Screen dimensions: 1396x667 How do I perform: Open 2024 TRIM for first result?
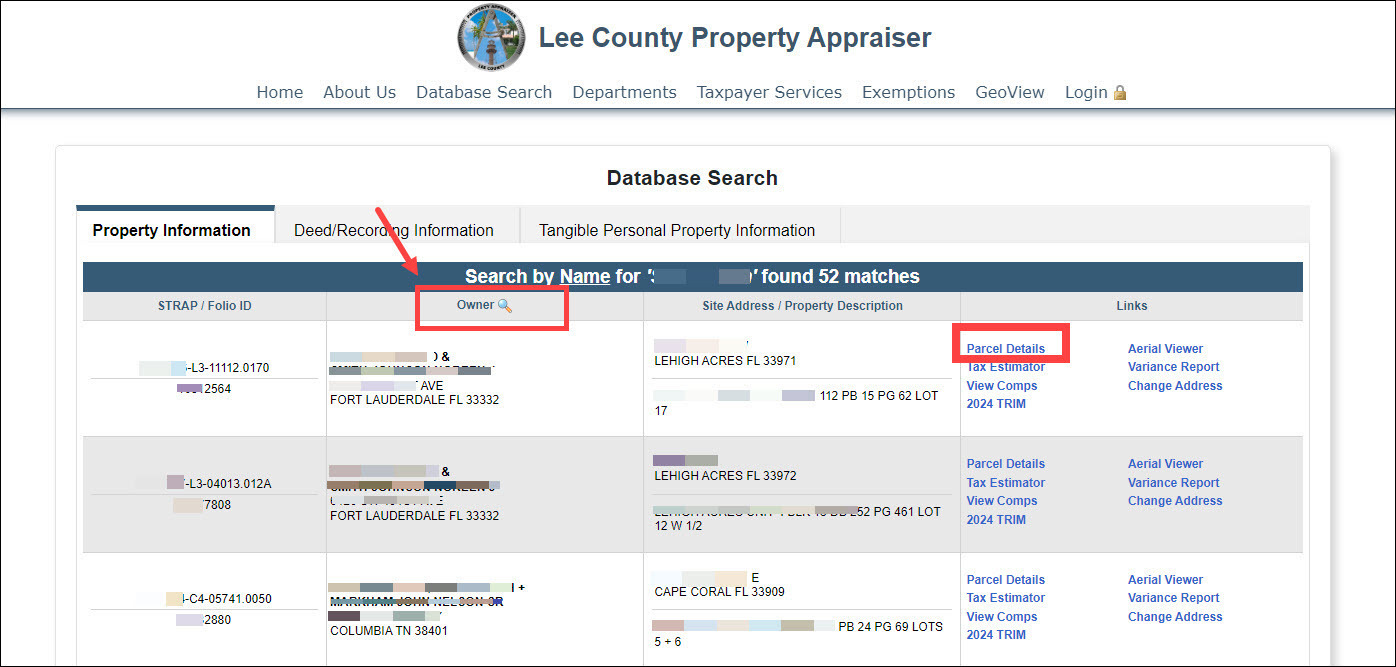coord(996,404)
